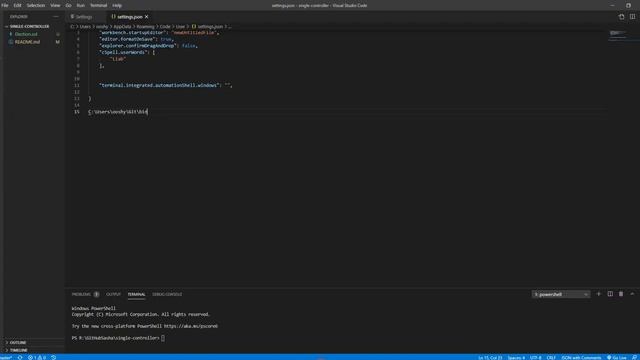Image resolution: width=640 pixels, height=360 pixels.
Task: Click line 11 automationShell.windows setting text
Action: click(166, 85)
